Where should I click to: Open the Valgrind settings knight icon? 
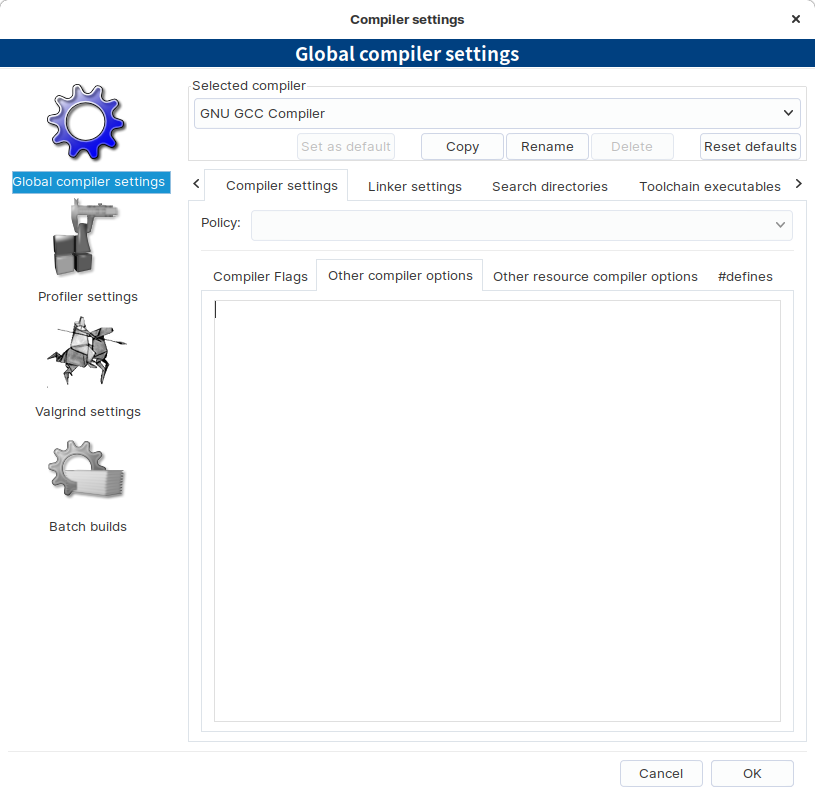coord(87,351)
